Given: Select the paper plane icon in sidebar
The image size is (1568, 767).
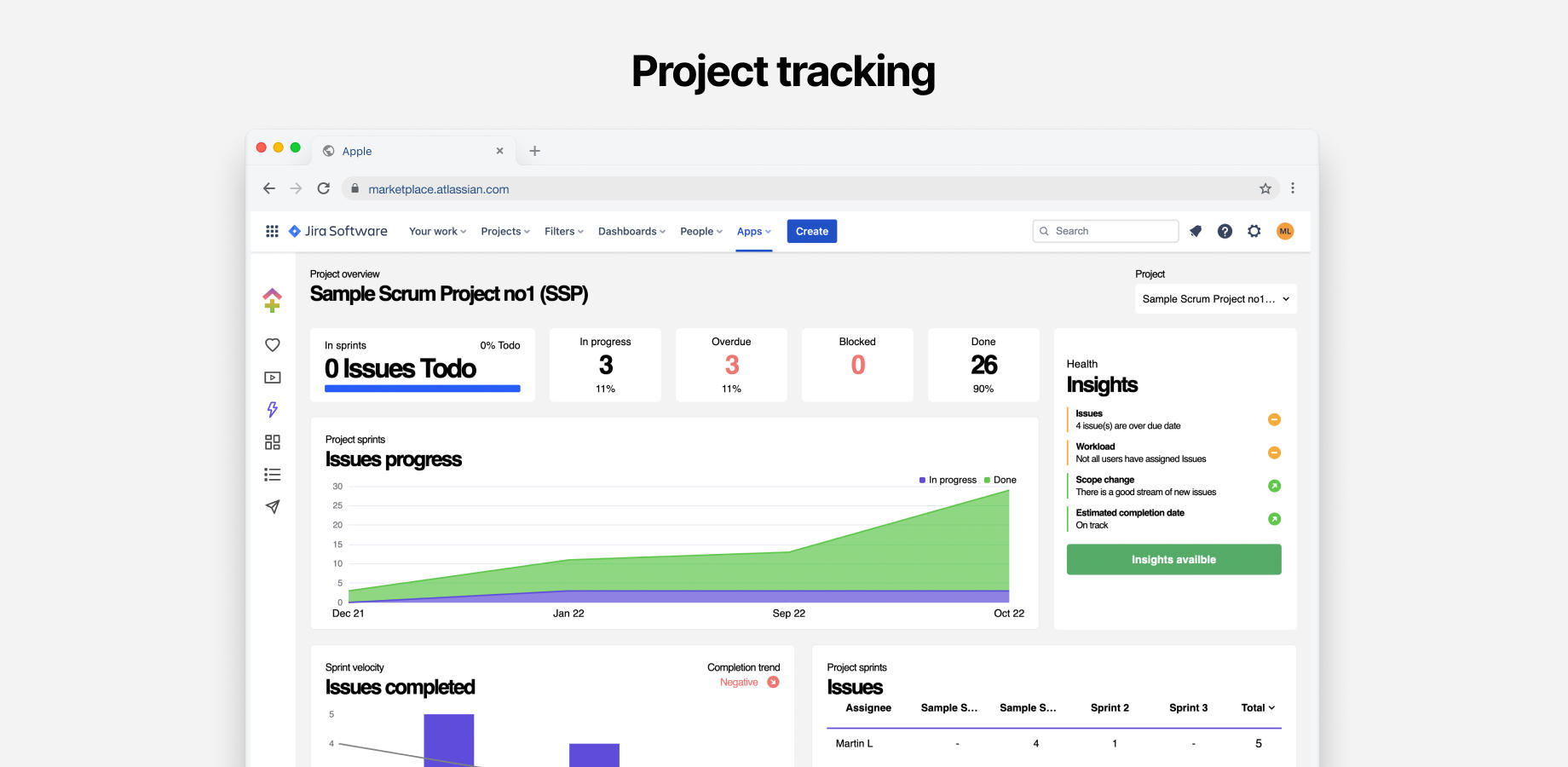Looking at the screenshot, I should pos(273,507).
